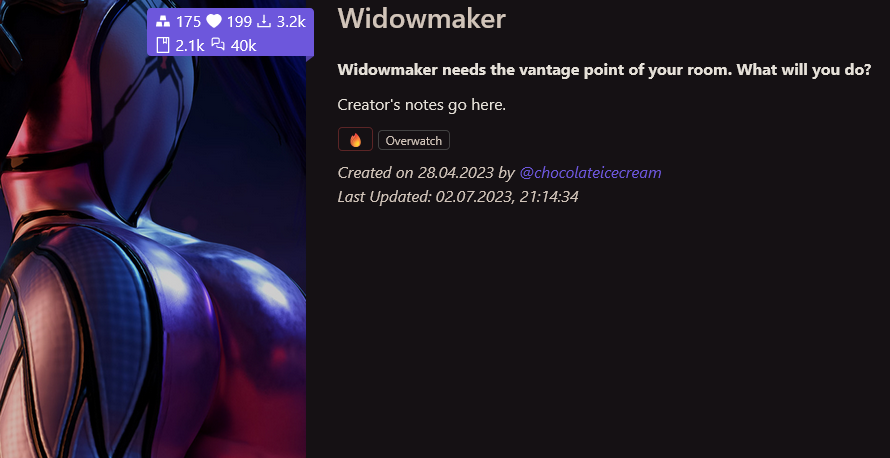Click the page icon beside 2.1k
Viewport: 890px width, 458px height.
pyautogui.click(x=163, y=45)
